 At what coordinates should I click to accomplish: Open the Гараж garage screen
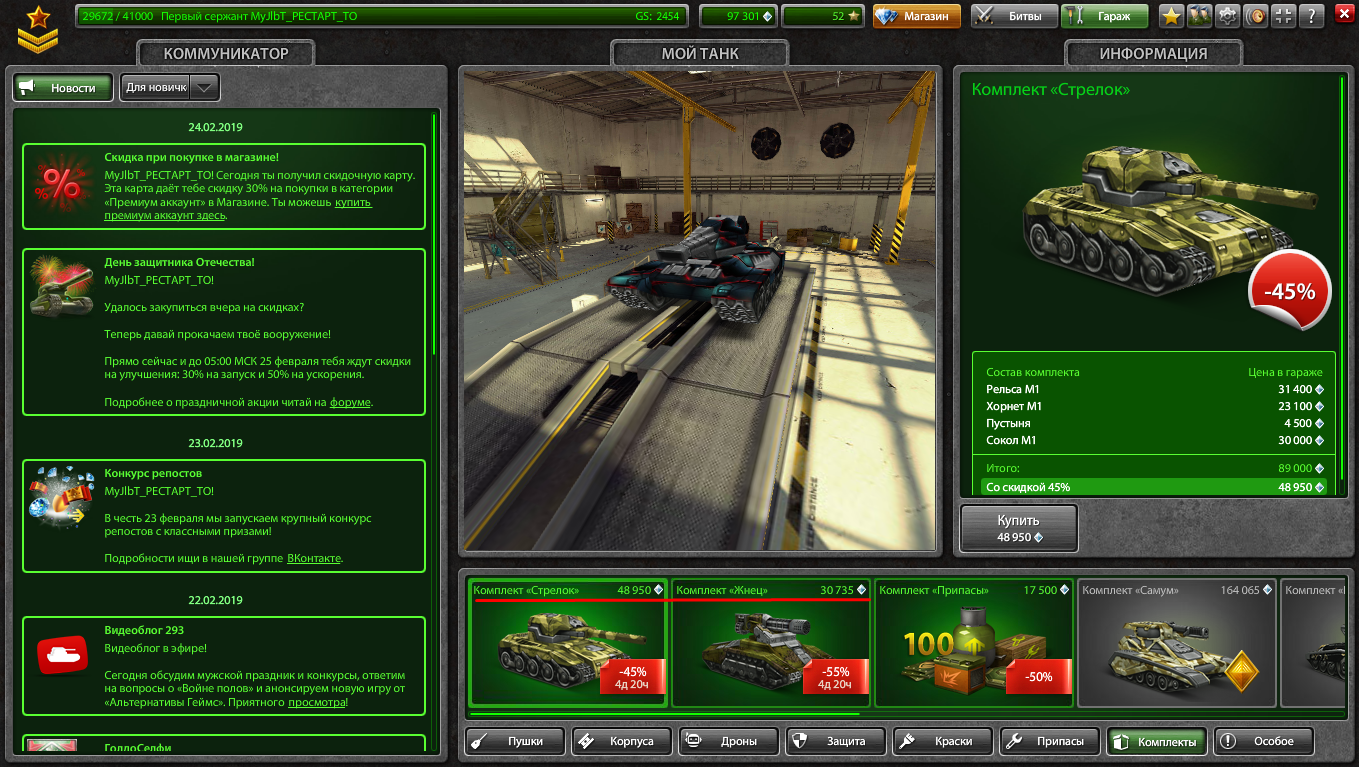[x=1105, y=16]
